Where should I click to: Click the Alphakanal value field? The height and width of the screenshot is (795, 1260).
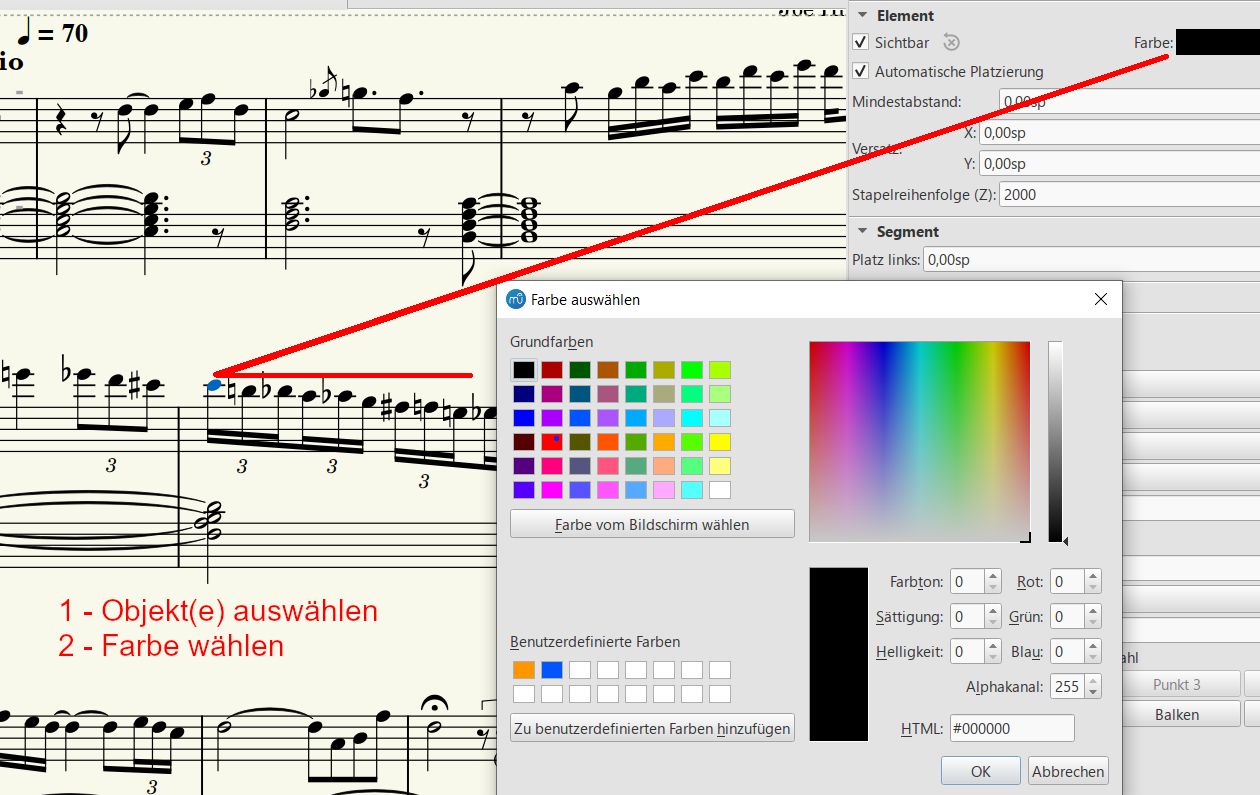(x=1068, y=687)
